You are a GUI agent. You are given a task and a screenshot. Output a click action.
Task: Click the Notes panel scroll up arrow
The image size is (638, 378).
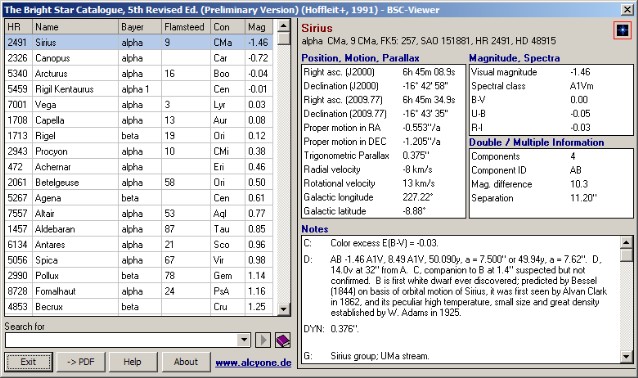tap(627, 243)
